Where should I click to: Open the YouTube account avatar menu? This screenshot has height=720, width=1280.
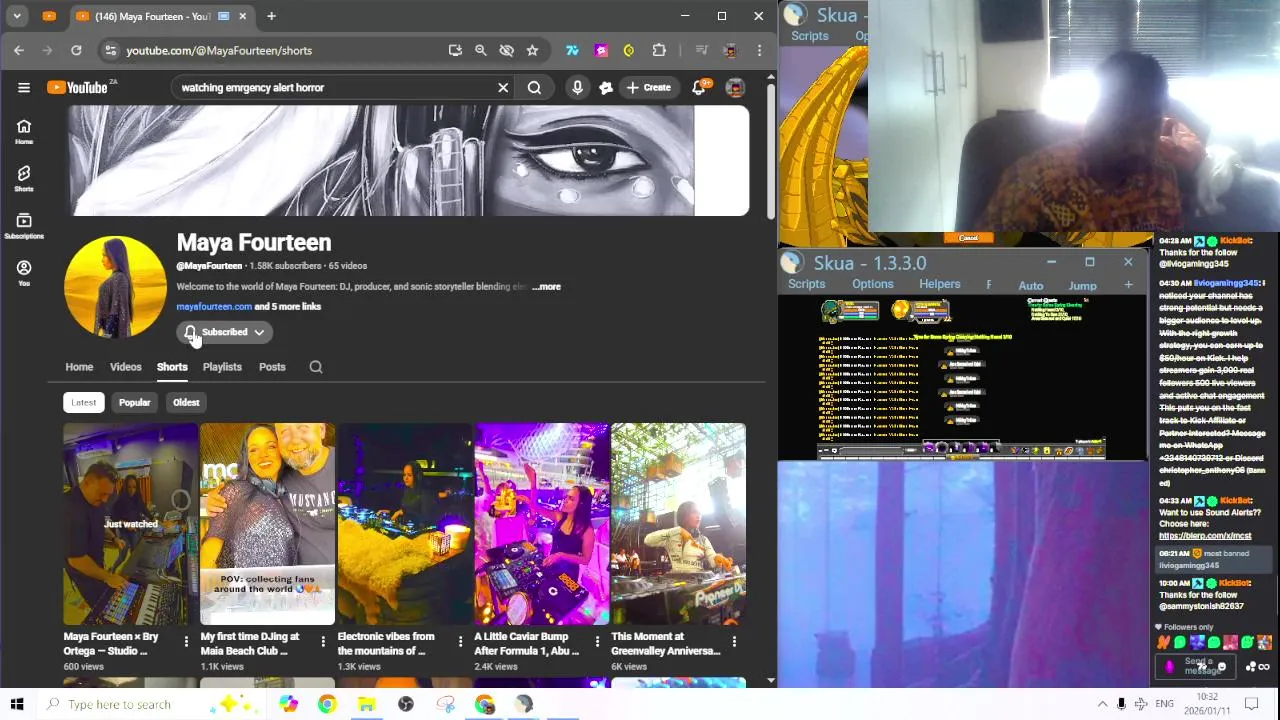[x=735, y=87]
